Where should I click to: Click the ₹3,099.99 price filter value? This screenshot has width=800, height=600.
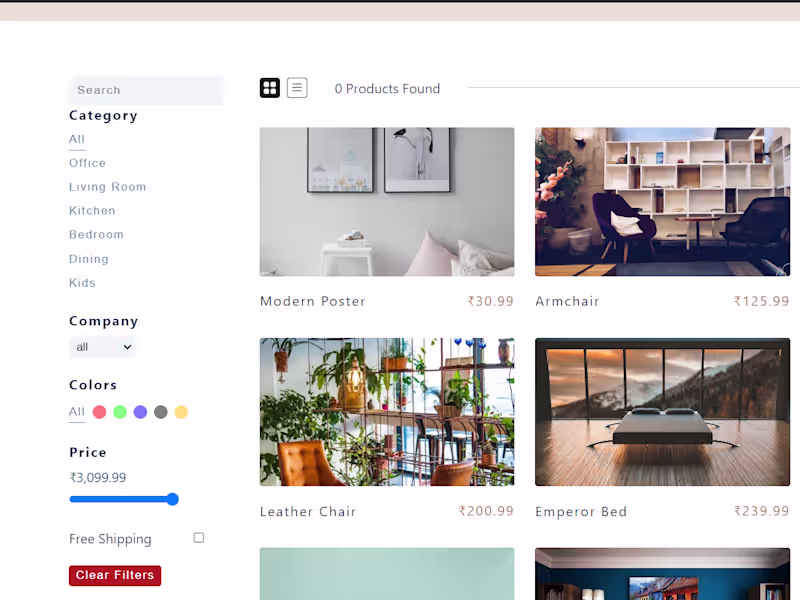coord(98,478)
